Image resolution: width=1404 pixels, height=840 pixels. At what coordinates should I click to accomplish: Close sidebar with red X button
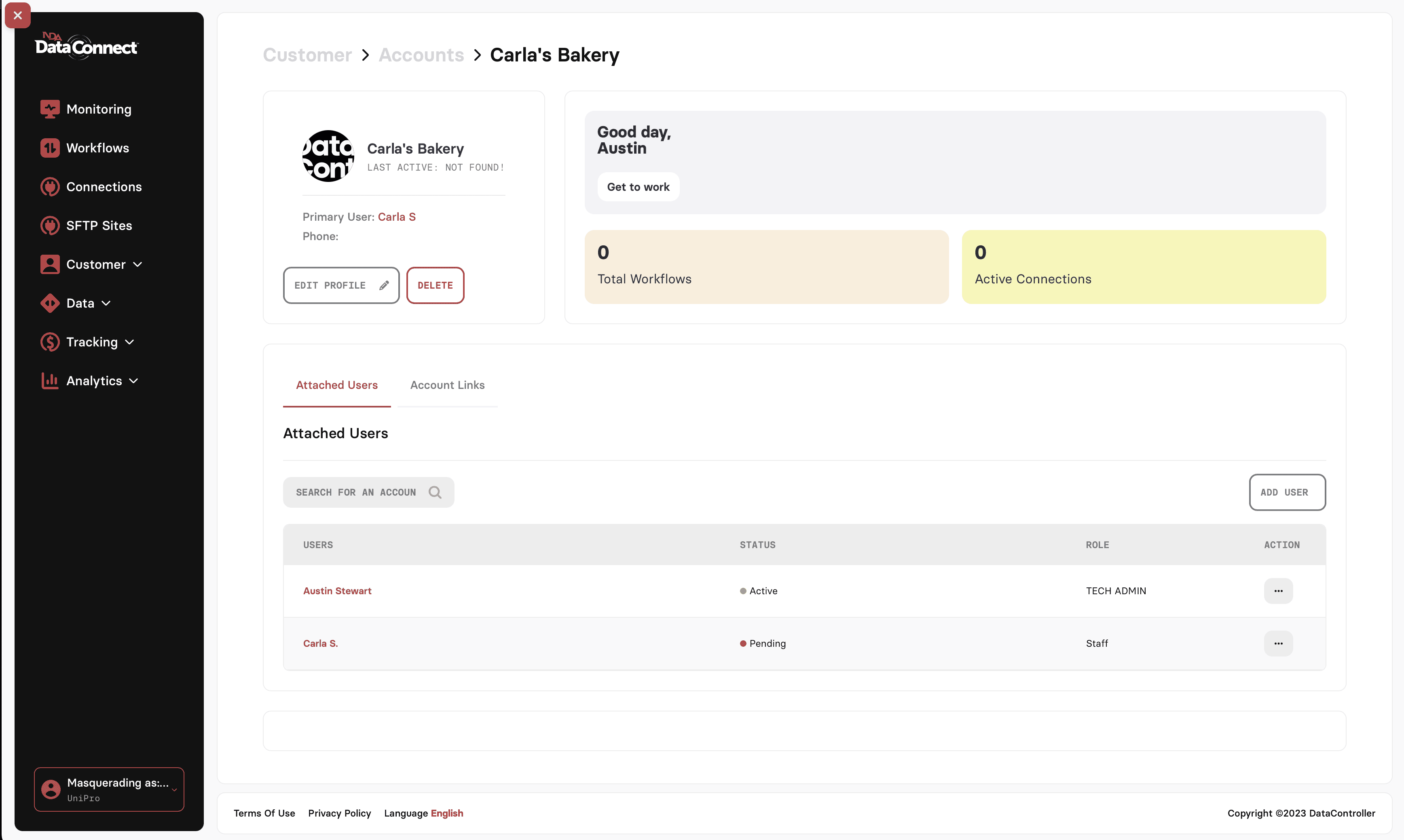point(17,15)
